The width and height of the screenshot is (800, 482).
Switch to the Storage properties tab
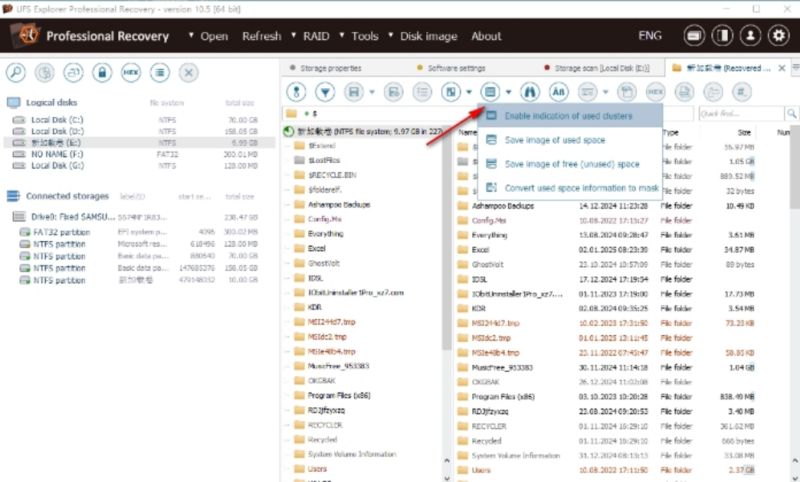point(326,68)
